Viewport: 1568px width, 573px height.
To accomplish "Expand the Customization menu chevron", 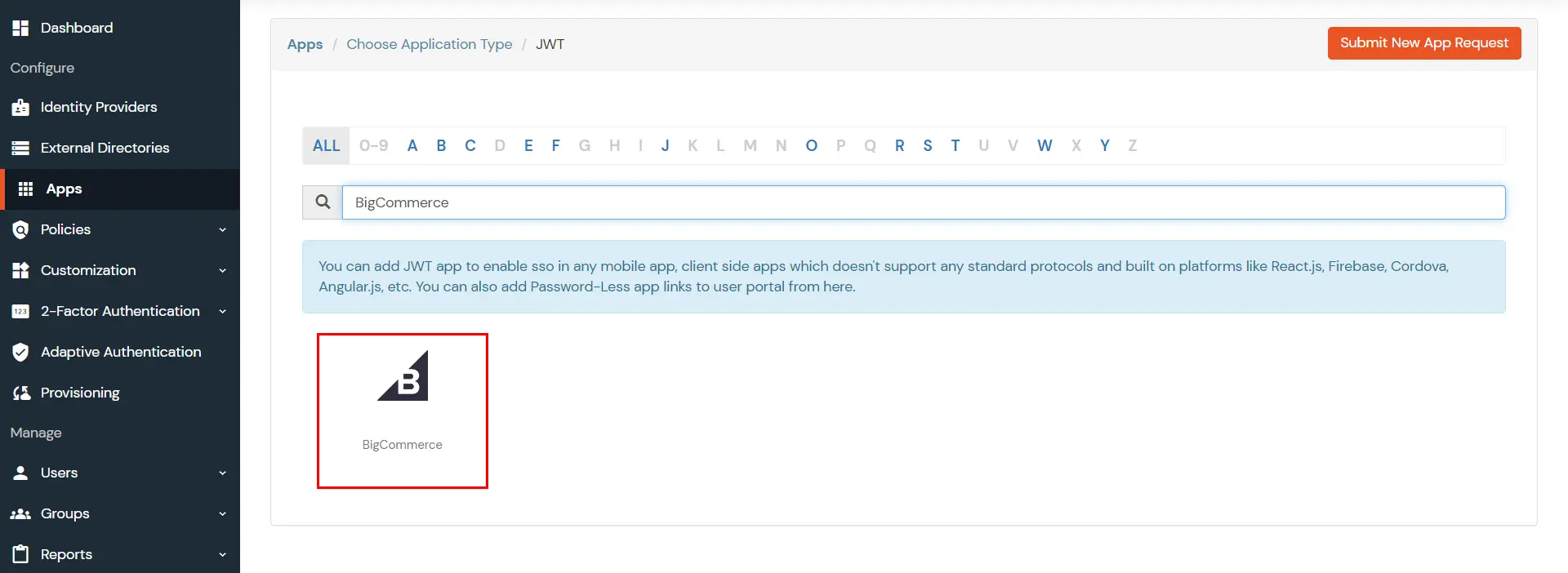I will pyautogui.click(x=222, y=271).
